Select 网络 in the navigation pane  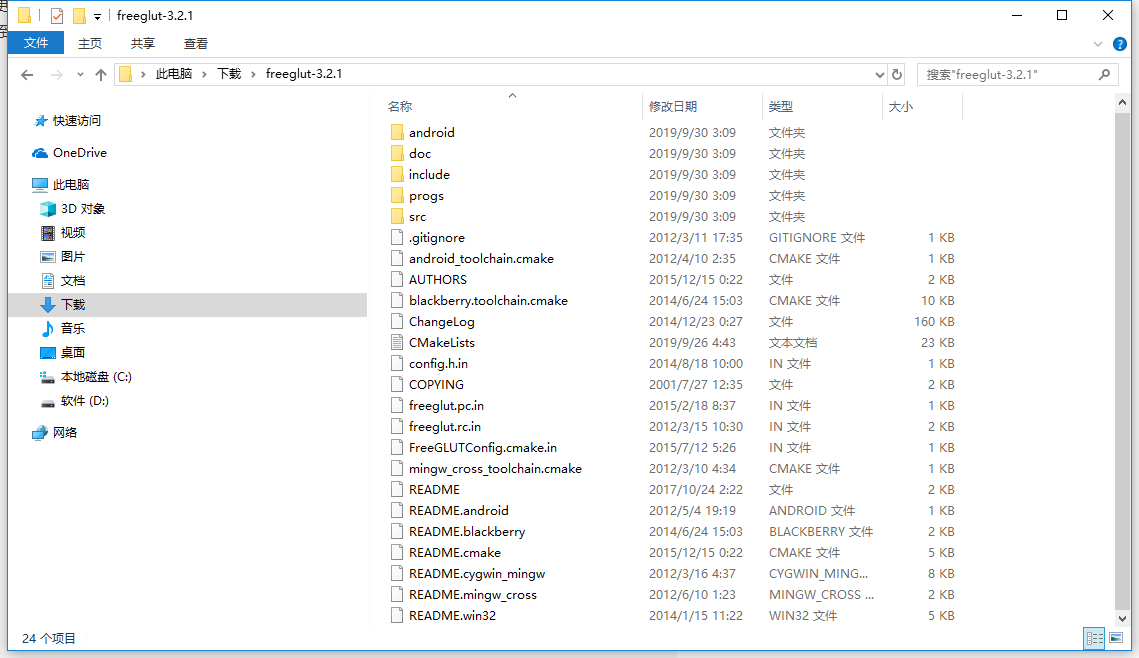[65, 432]
